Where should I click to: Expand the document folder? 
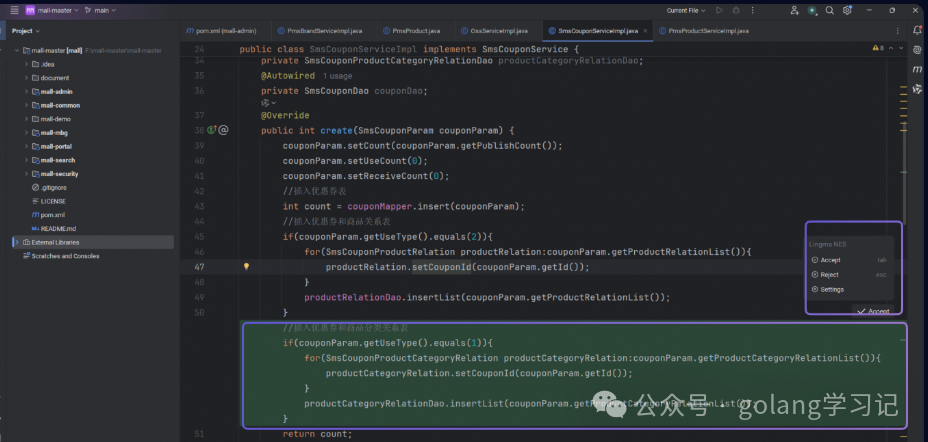click(x=27, y=78)
